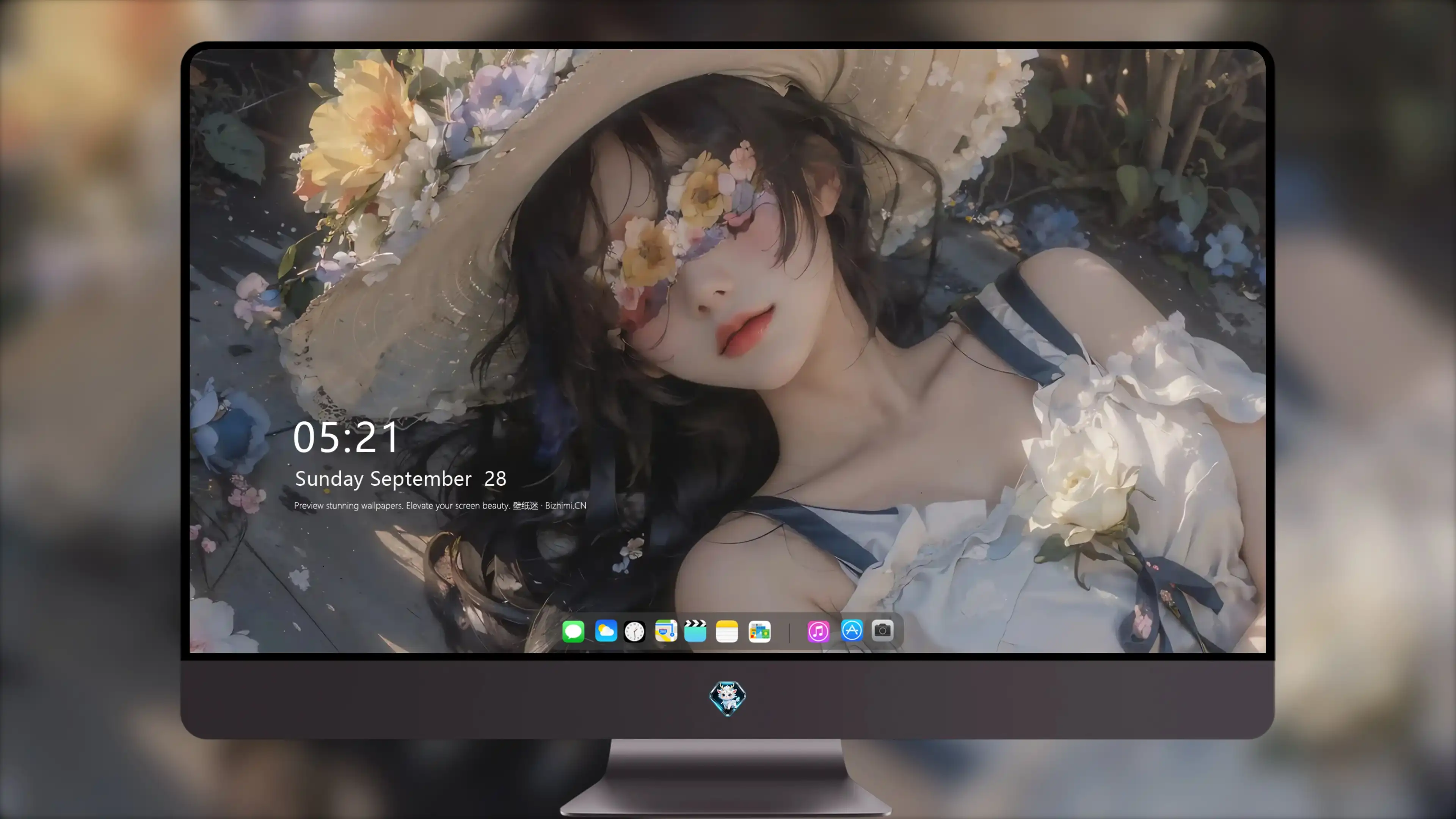Open the App Store icon
Viewport: 1456px width, 819px height.
click(852, 630)
